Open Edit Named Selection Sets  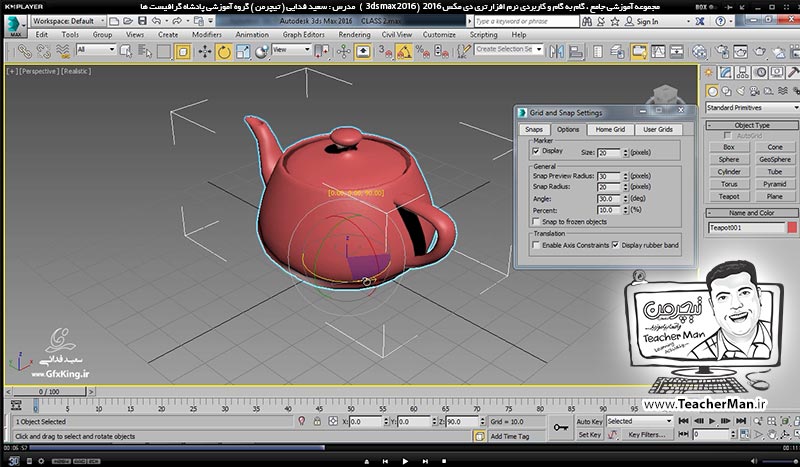[464, 51]
